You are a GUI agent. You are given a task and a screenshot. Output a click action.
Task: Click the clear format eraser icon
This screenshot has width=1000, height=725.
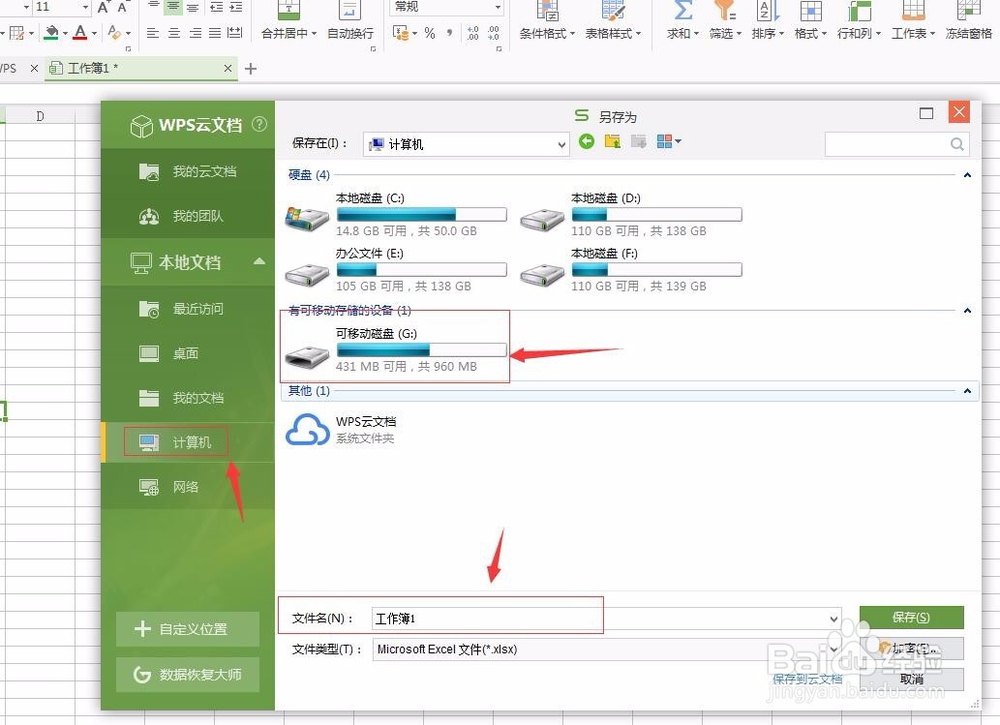[x=115, y=32]
